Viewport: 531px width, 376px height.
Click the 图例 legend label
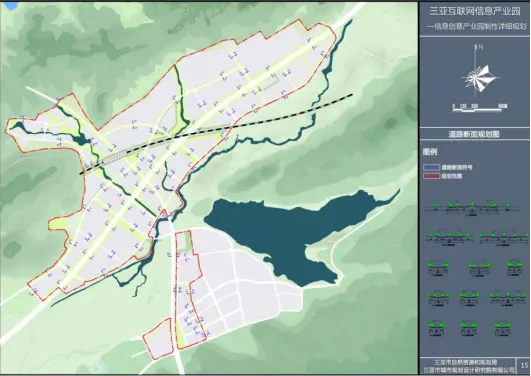[x=430, y=152]
